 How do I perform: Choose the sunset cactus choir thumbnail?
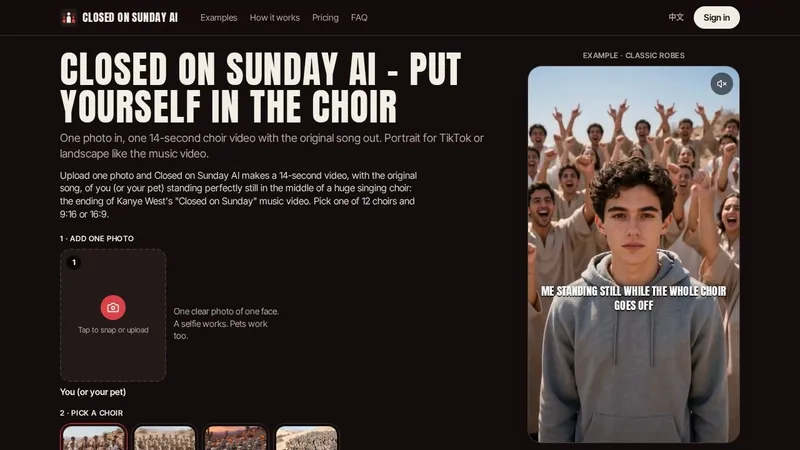(x=236, y=438)
